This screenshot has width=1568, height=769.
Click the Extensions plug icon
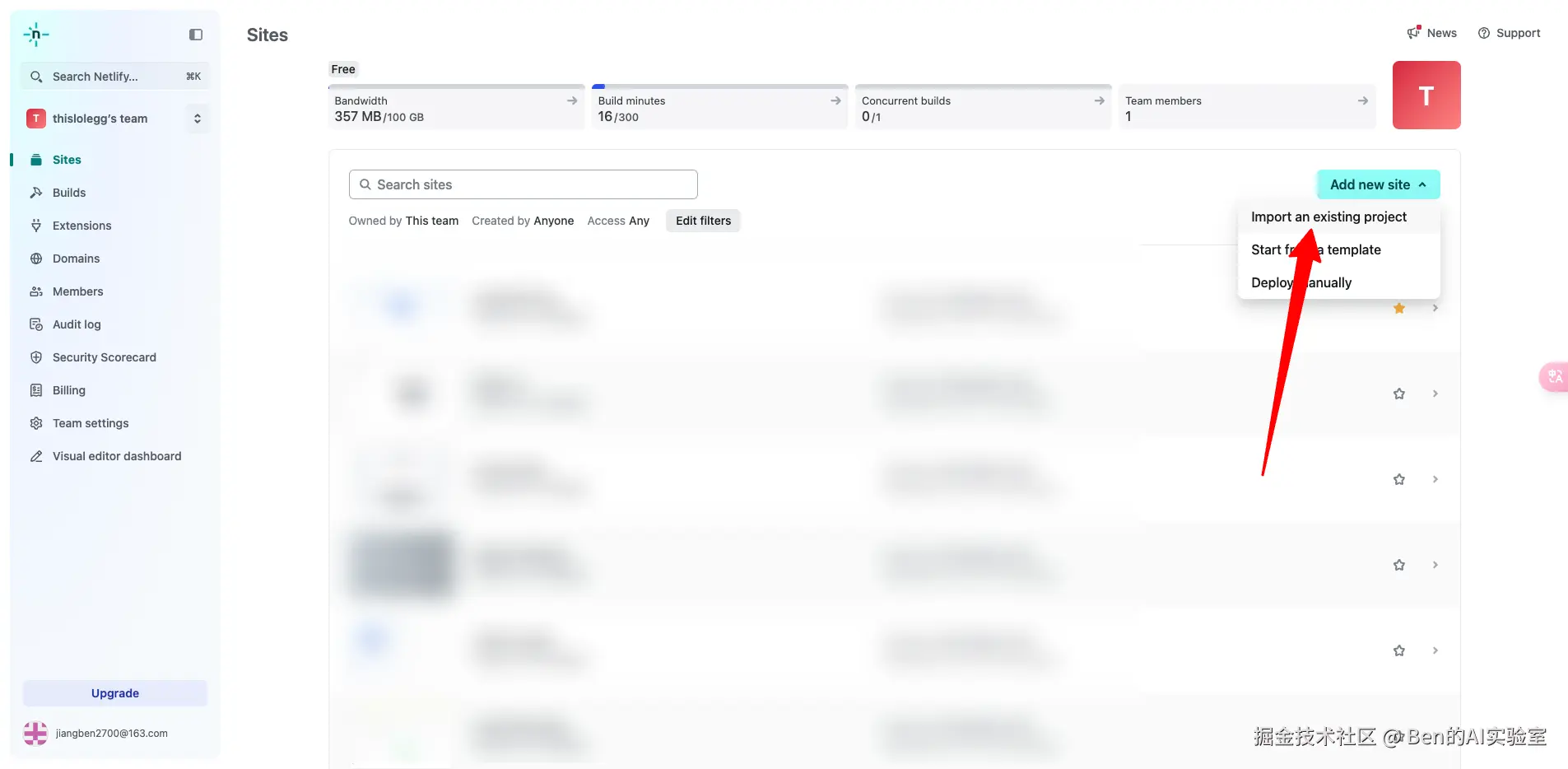click(x=36, y=226)
